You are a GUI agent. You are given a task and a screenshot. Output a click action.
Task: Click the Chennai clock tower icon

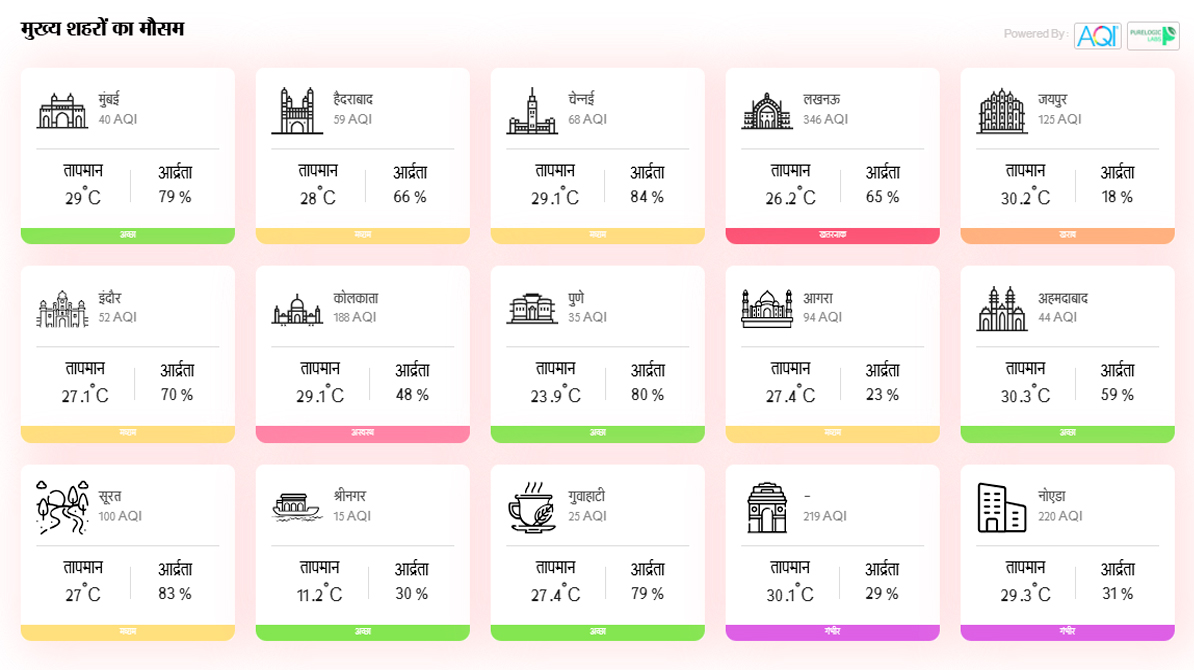532,109
